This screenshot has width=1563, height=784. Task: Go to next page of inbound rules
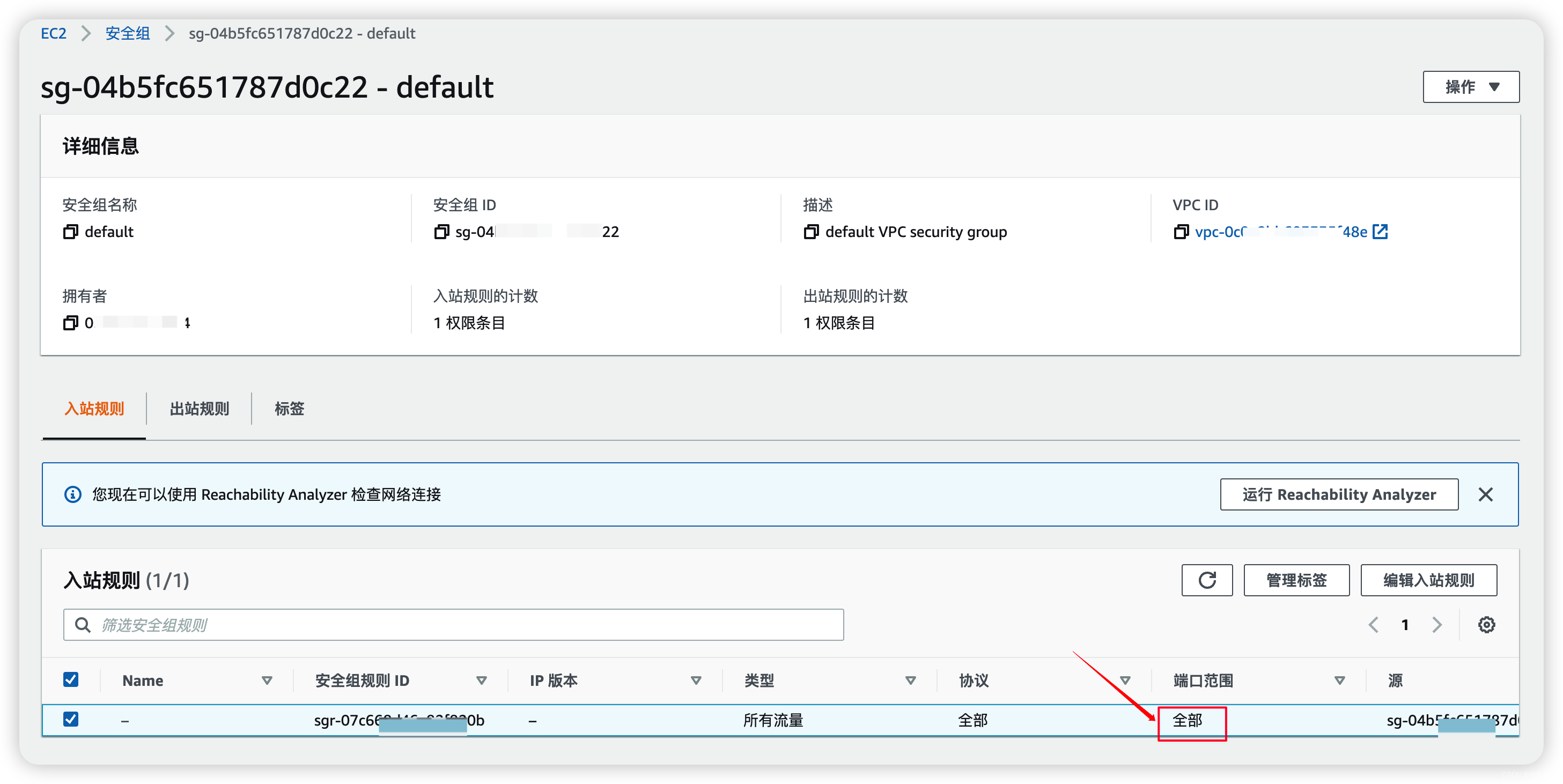1436,624
